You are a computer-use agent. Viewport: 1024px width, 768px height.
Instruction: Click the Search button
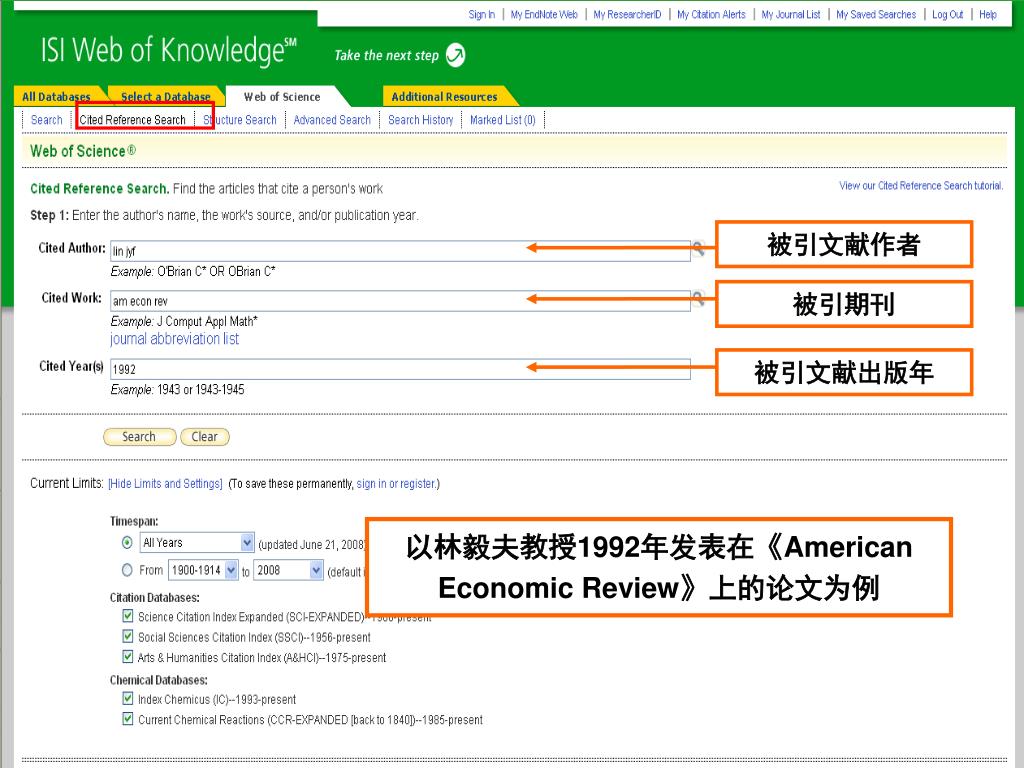[139, 437]
